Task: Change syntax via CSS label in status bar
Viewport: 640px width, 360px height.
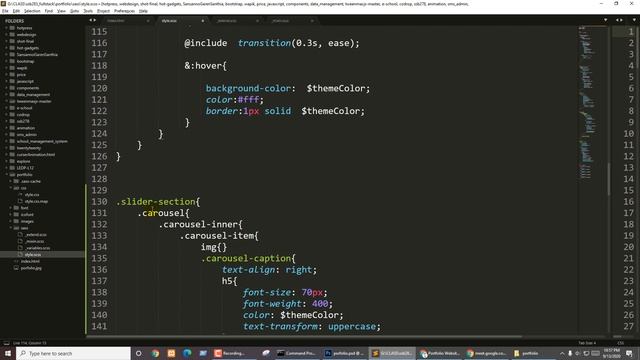Action: coord(621,343)
